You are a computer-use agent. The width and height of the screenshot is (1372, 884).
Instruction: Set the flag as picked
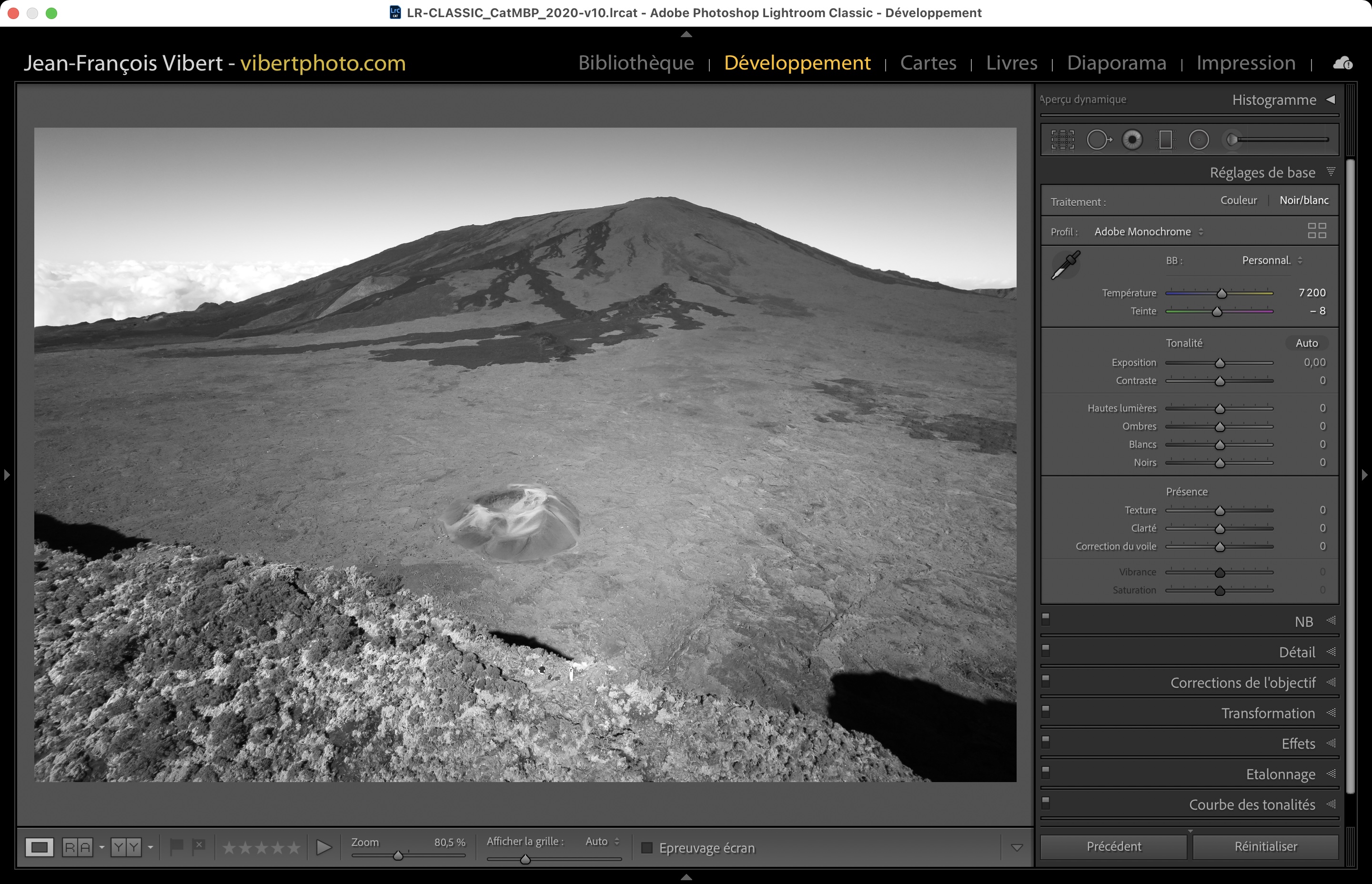point(176,846)
